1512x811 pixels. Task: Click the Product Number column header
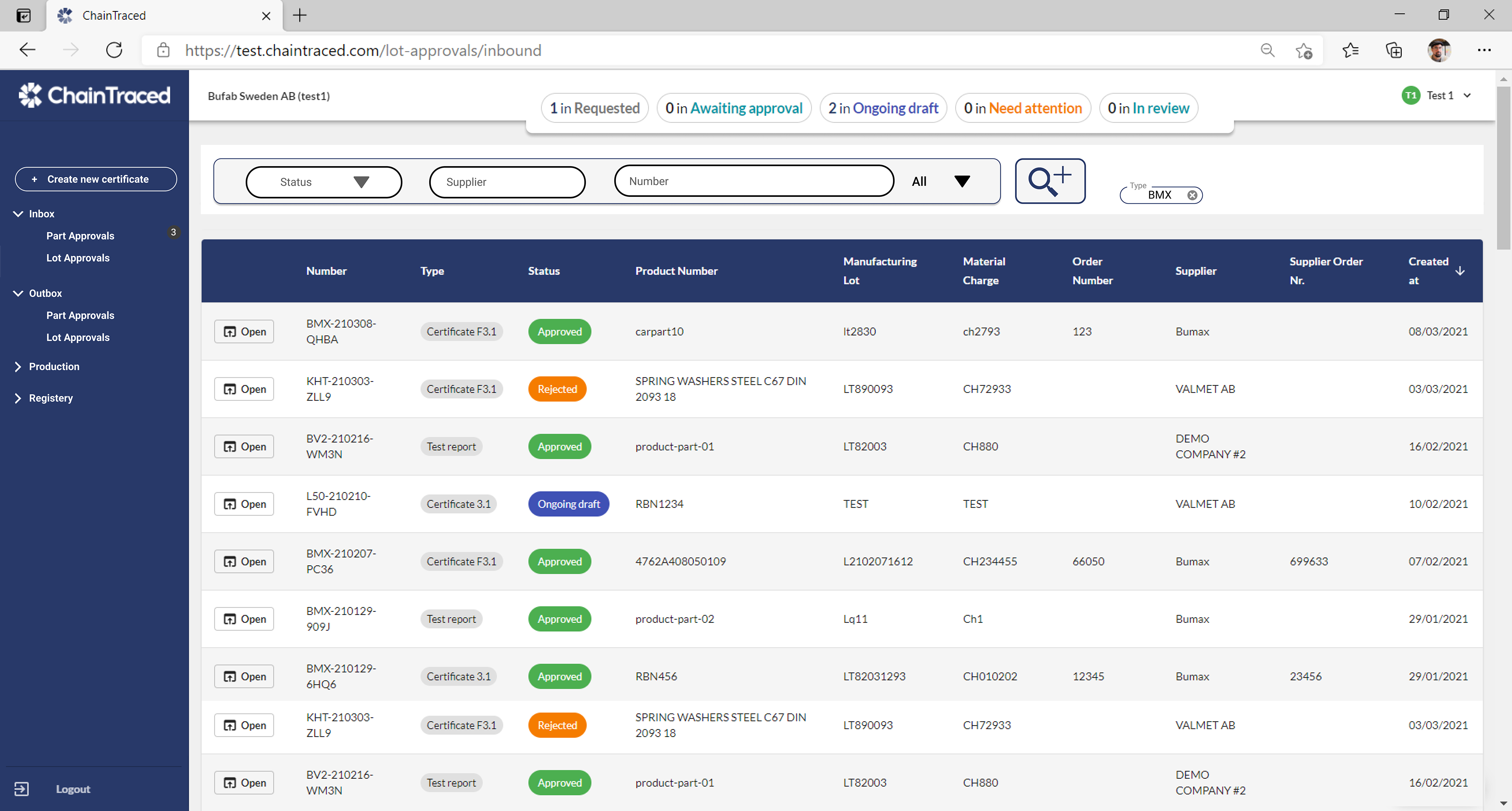click(676, 270)
